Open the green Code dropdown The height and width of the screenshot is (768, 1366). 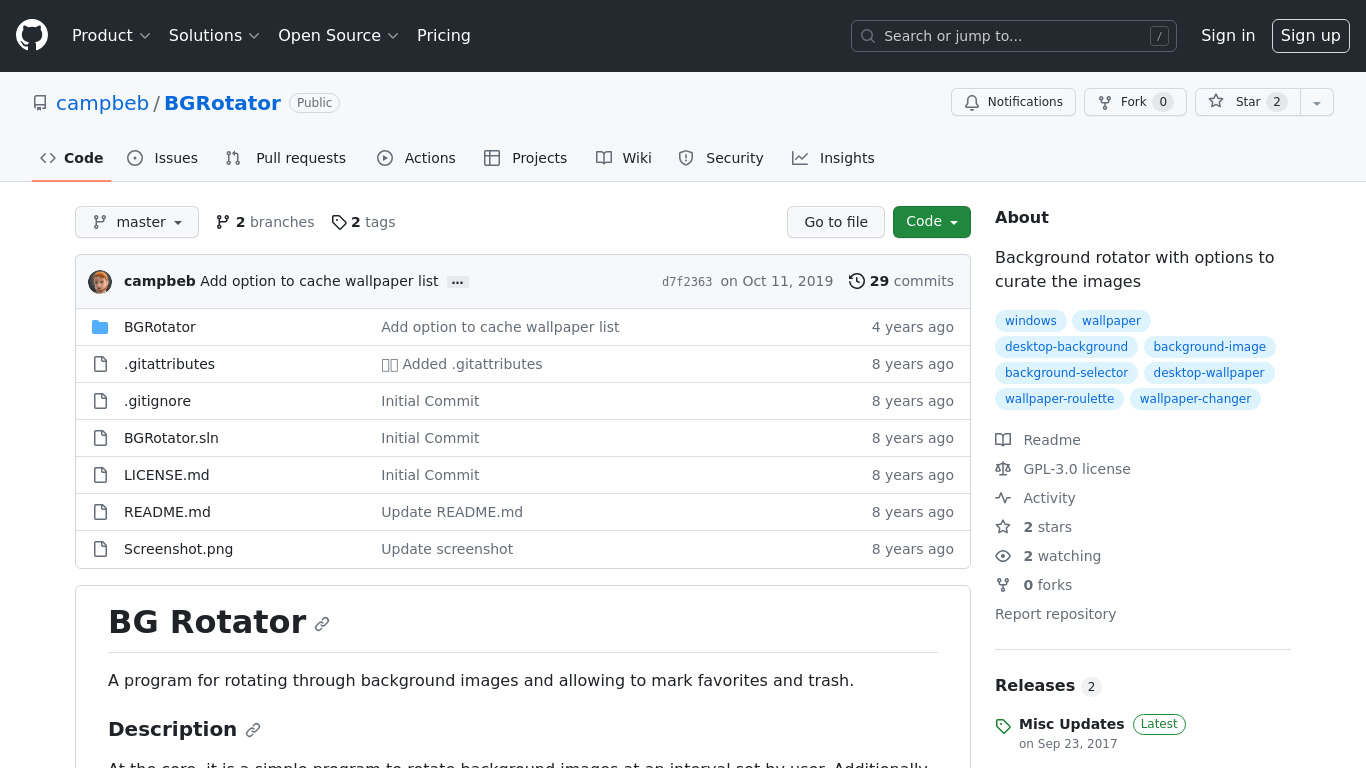click(932, 222)
